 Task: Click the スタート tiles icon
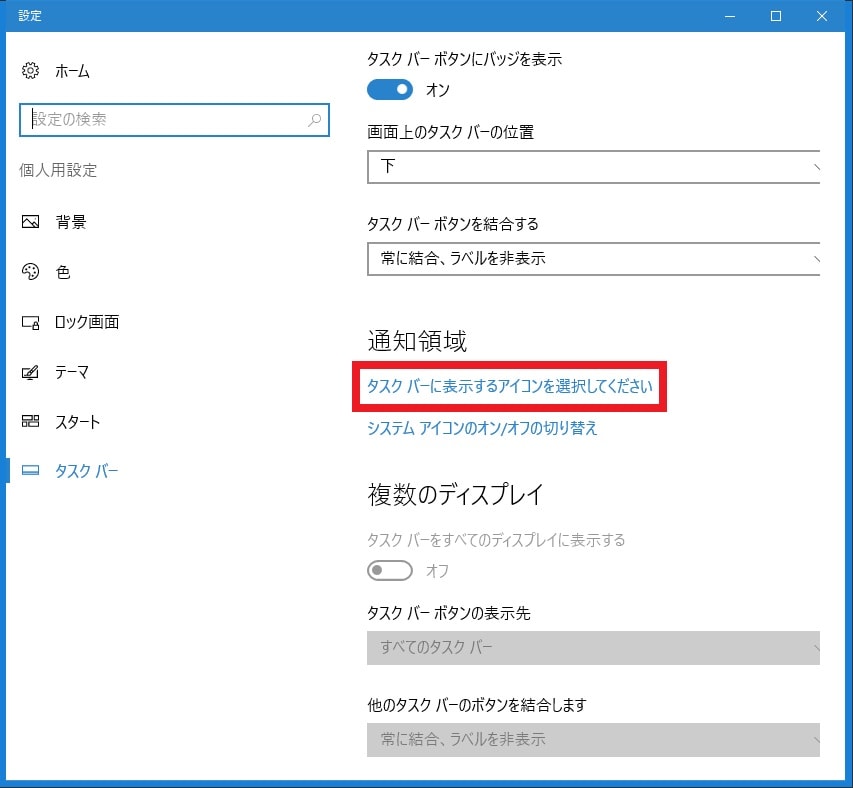tap(30, 421)
